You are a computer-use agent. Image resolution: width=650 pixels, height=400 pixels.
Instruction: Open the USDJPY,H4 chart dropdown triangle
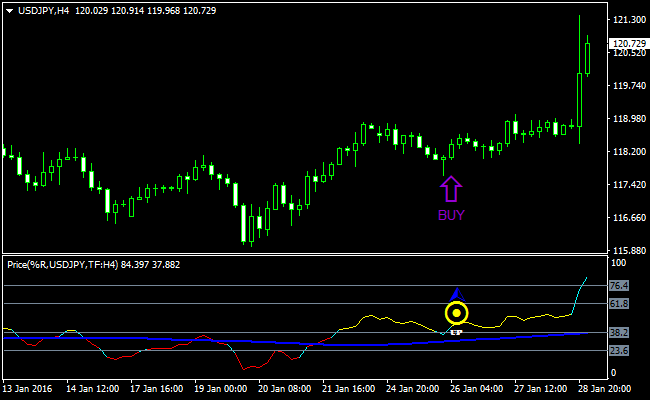coord(10,10)
